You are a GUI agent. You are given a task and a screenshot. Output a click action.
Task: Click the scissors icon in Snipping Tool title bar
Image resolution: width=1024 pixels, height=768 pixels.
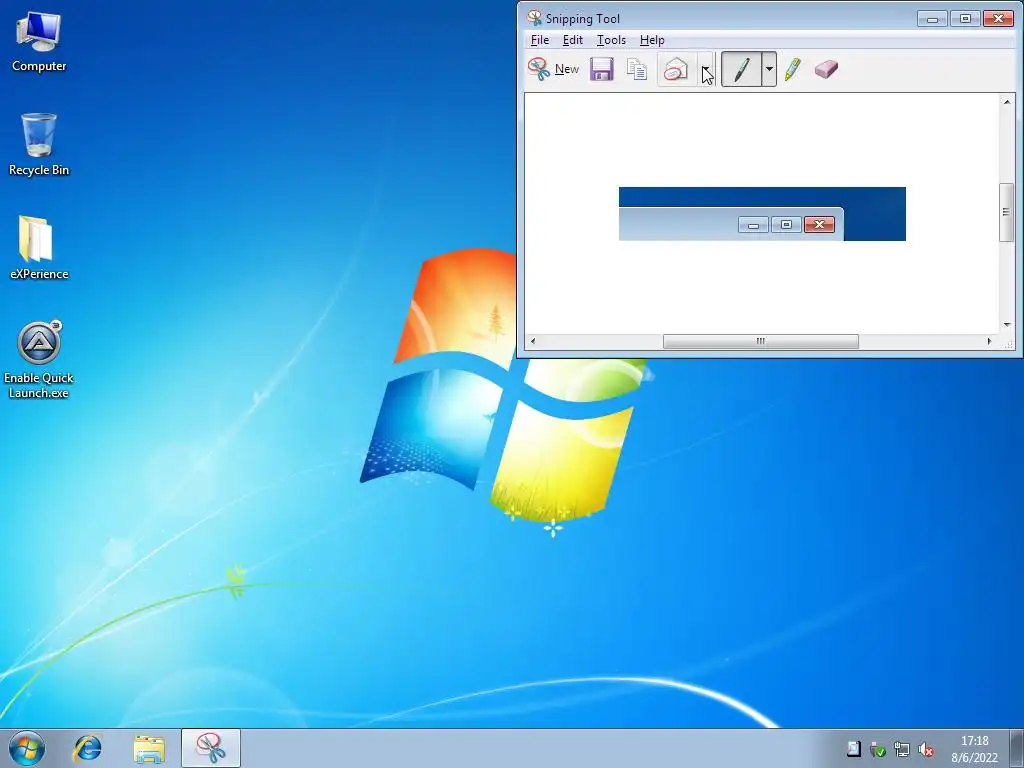[x=534, y=18]
